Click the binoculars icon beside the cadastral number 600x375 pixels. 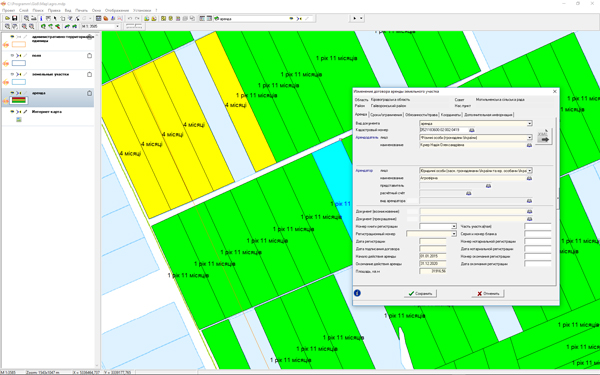pos(471,130)
